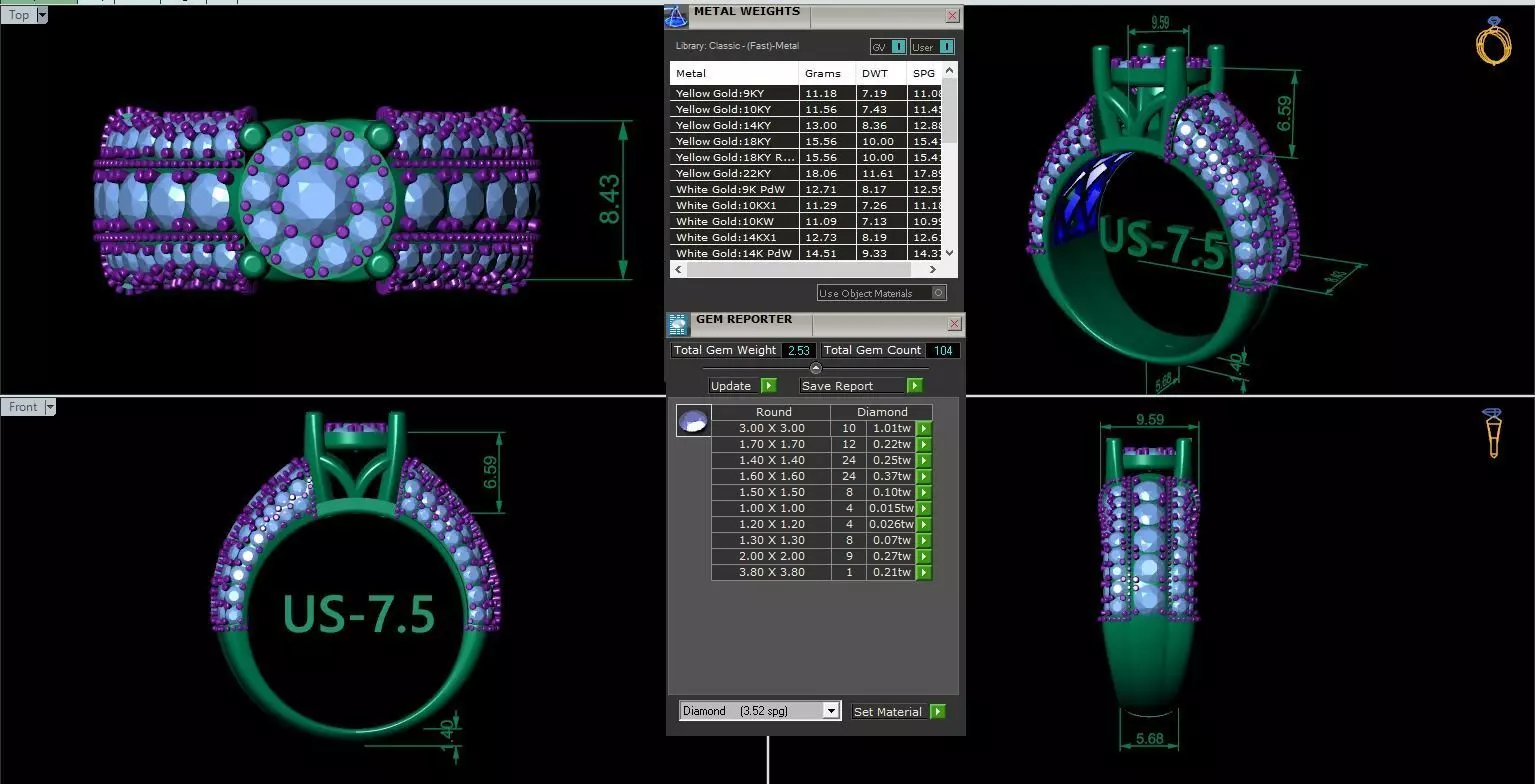Click the Set Material button
This screenshot has height=784, width=1535.
click(890, 712)
